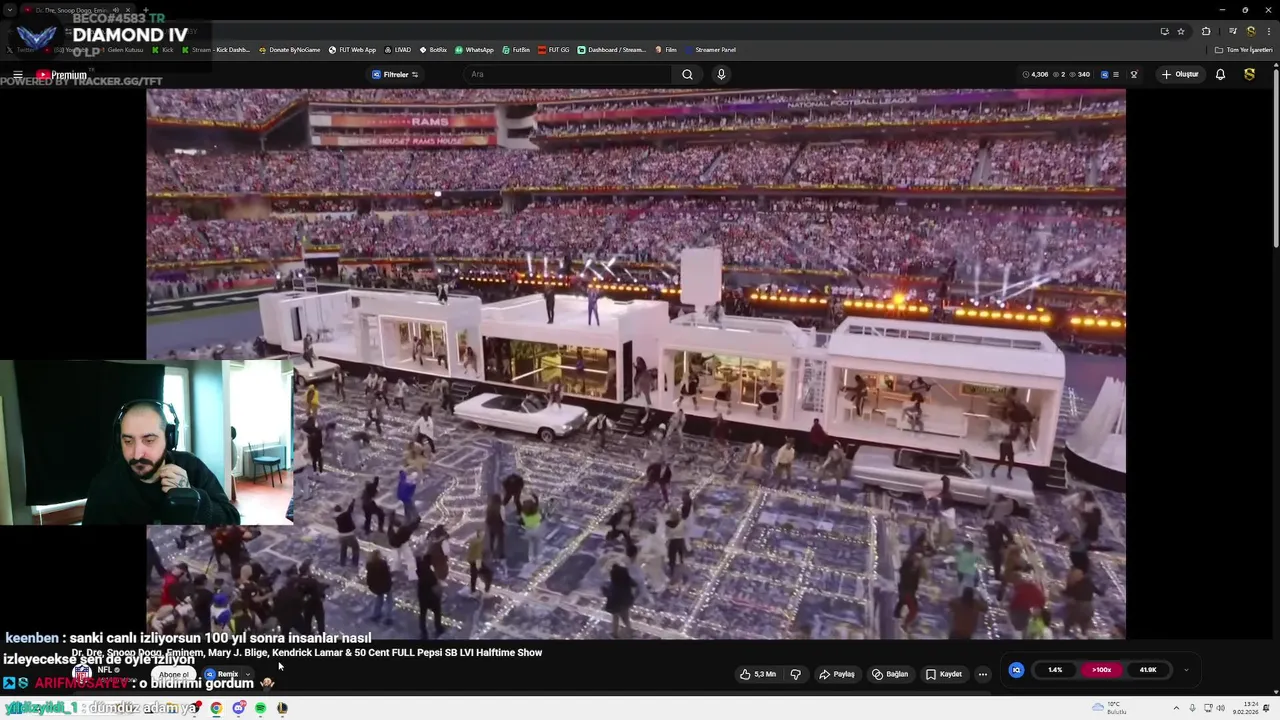1280x720 pixels.
Task: Open Chrome profile avatar in toolbar
Action: pos(1250,31)
